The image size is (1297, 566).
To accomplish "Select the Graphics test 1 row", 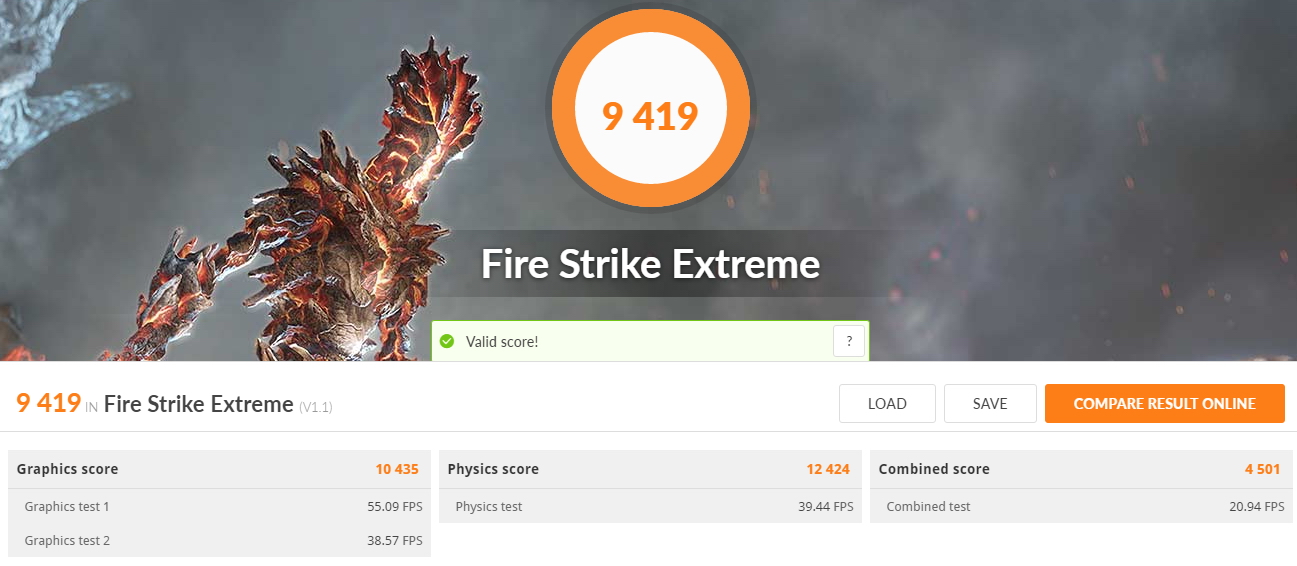I will tap(219, 506).
